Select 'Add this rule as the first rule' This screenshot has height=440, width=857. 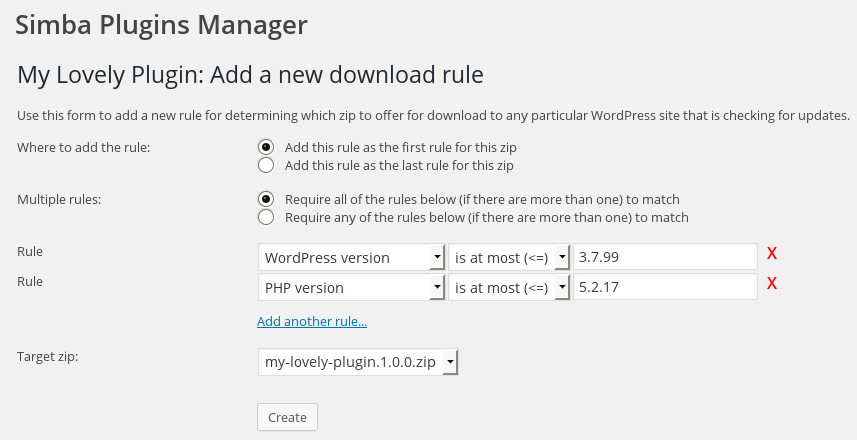(x=266, y=147)
